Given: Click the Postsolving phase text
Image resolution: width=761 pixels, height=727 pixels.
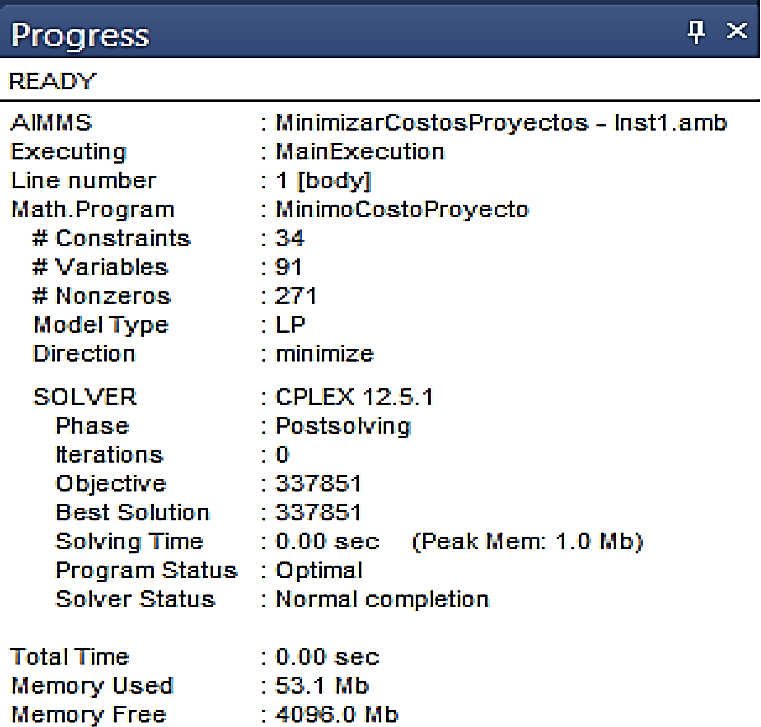Looking at the screenshot, I should click(342, 426).
